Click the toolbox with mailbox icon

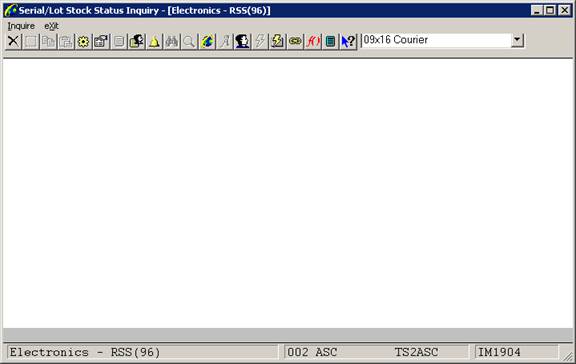101,41
